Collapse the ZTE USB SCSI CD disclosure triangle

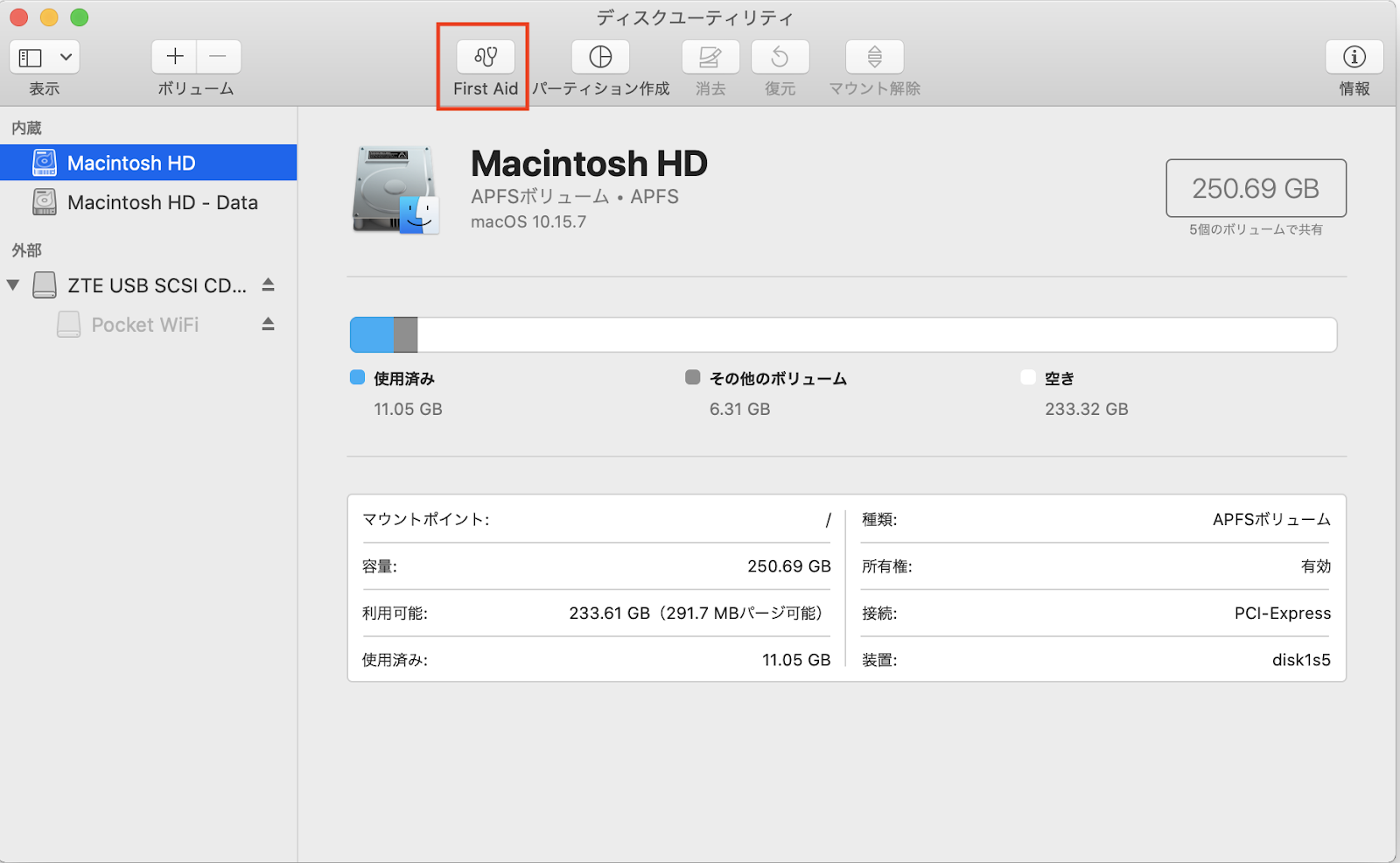coord(13,285)
